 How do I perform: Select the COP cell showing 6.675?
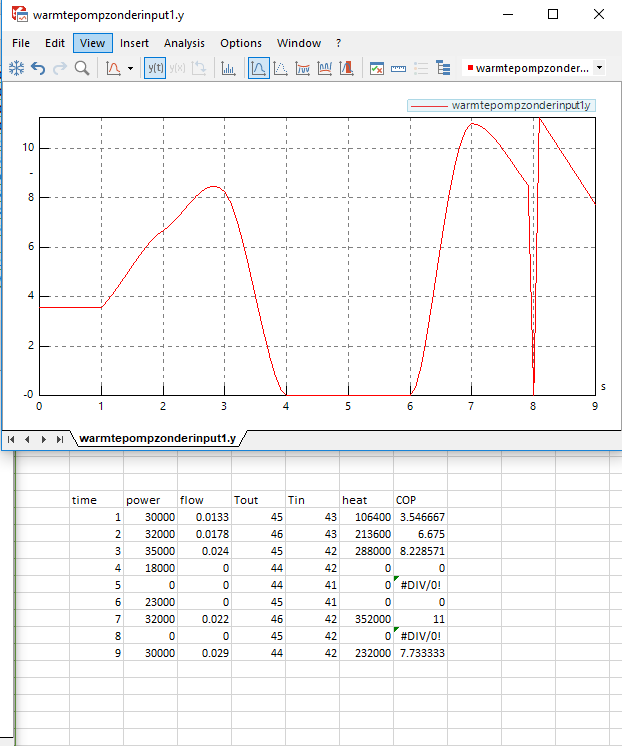[x=419, y=535]
